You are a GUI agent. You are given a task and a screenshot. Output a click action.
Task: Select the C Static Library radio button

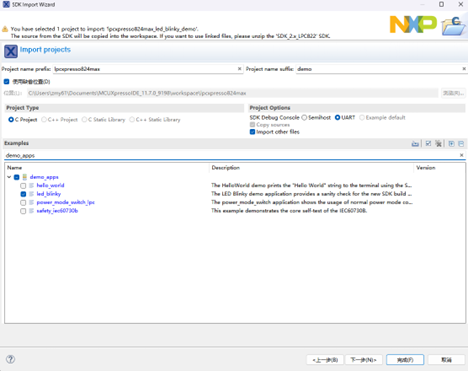84,119
